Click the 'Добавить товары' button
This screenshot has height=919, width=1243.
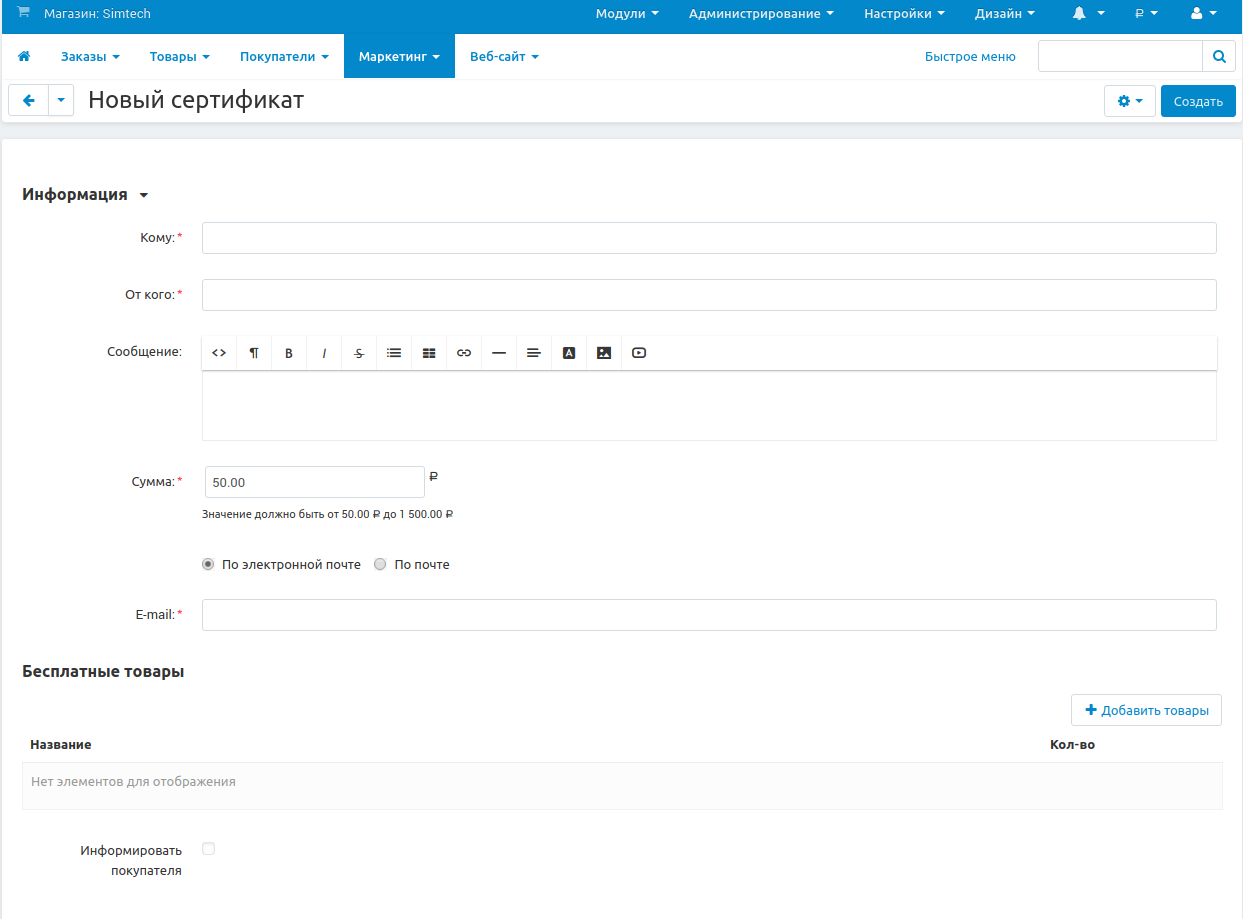click(1146, 710)
